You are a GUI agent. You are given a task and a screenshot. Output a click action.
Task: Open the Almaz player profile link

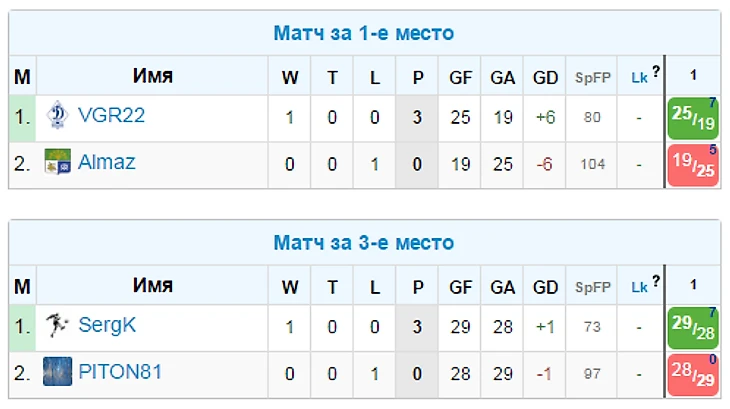106,163
